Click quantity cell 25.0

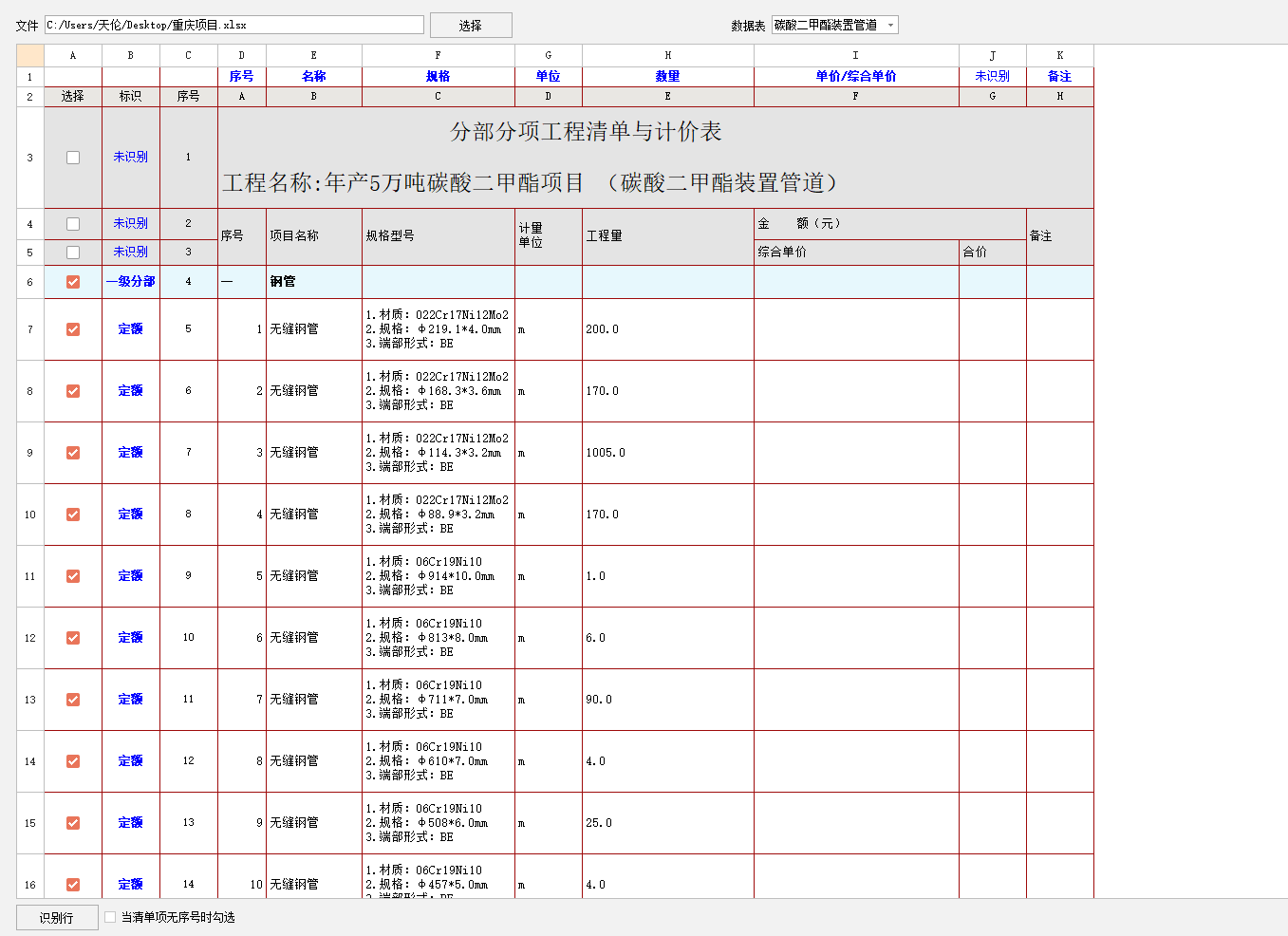click(668, 823)
